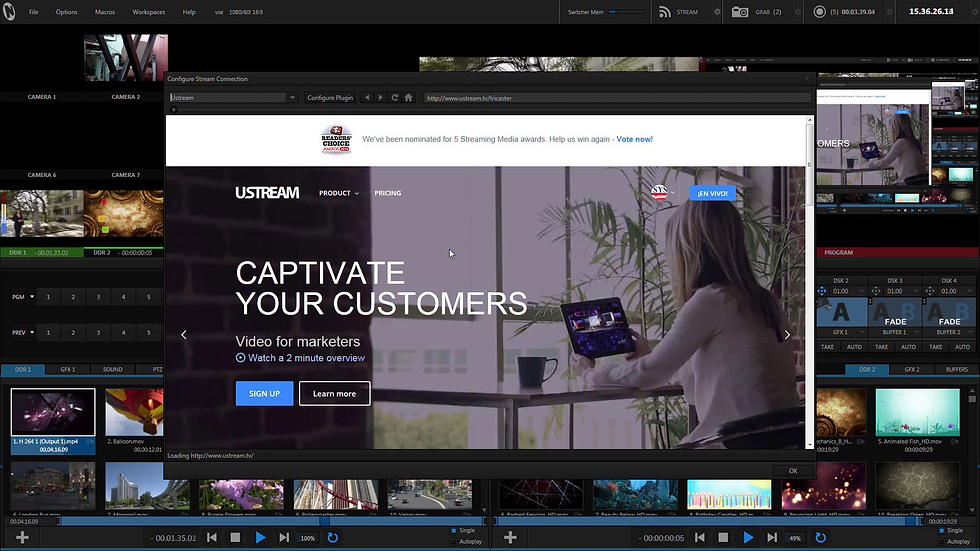Click the STREAM broadcast icon

pos(664,12)
